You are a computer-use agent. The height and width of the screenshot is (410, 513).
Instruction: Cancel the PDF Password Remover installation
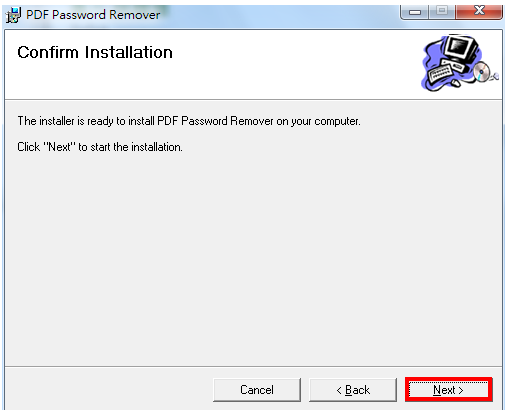coord(257,390)
